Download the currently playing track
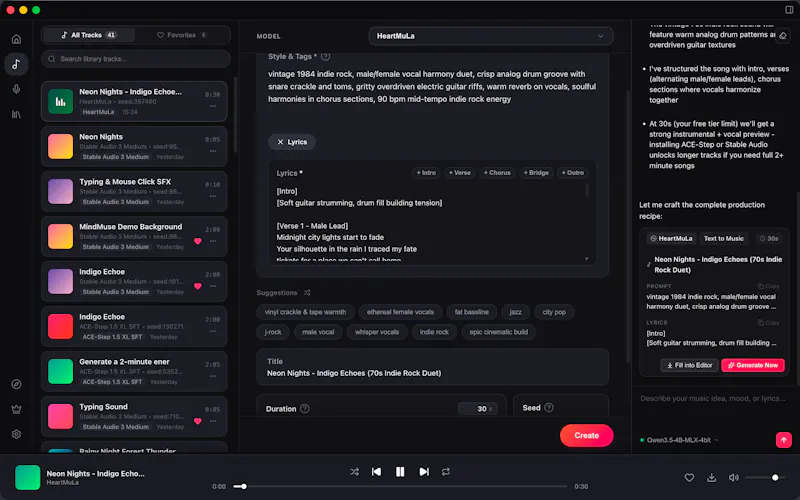The width and height of the screenshot is (800, 500). (711, 478)
